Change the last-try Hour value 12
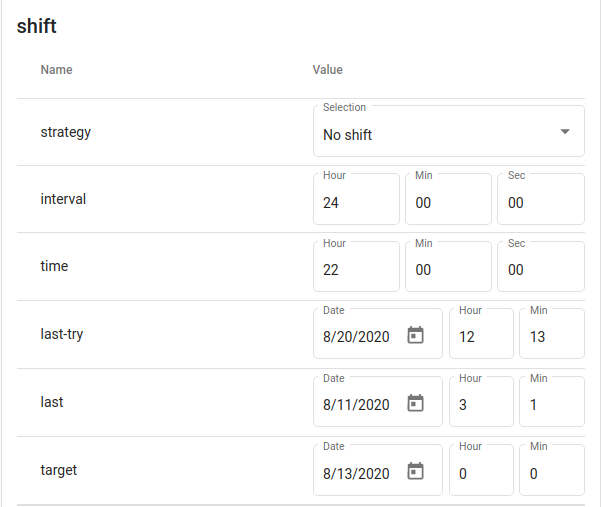The width and height of the screenshot is (601, 507). click(x=481, y=334)
